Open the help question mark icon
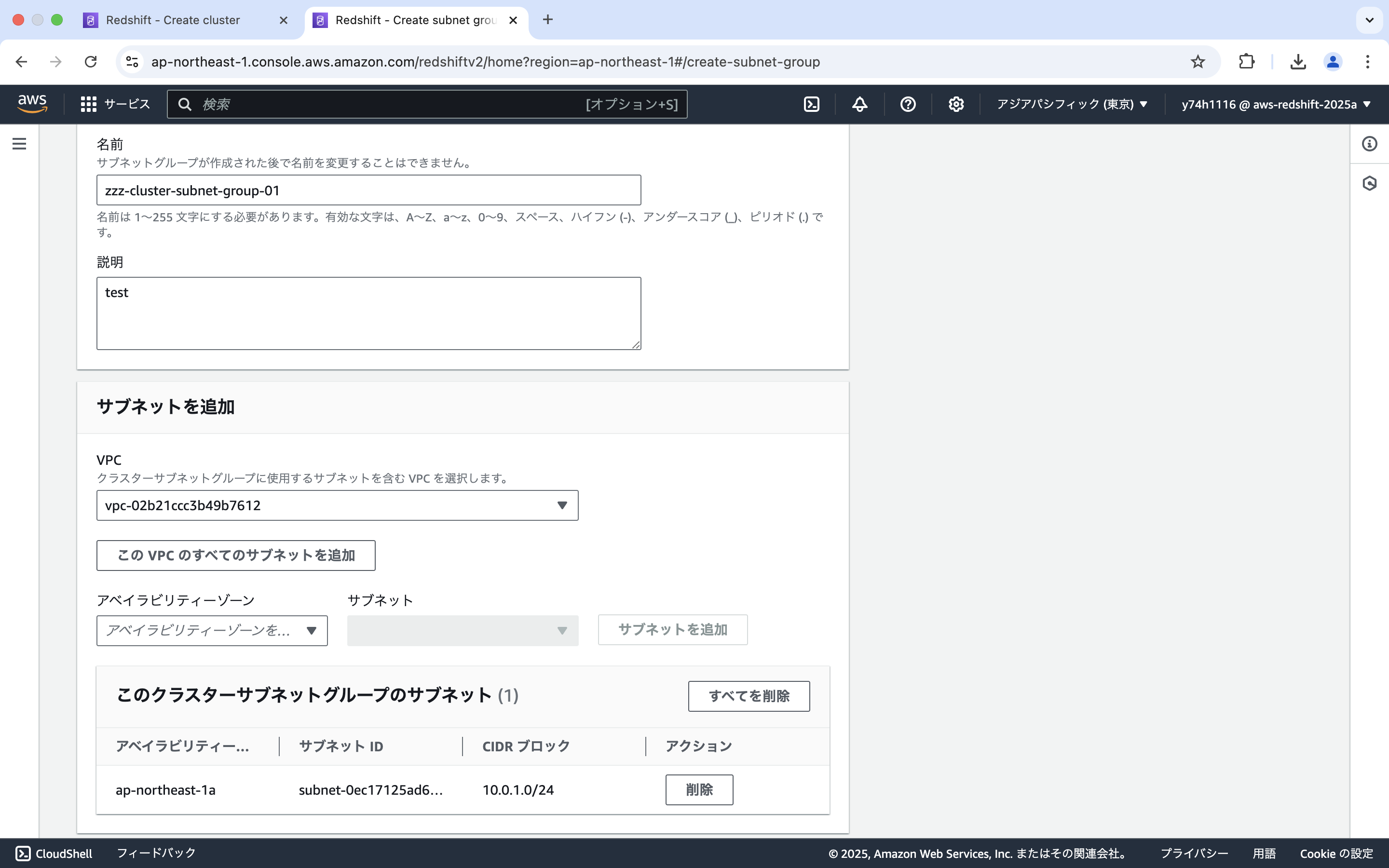 (x=907, y=104)
